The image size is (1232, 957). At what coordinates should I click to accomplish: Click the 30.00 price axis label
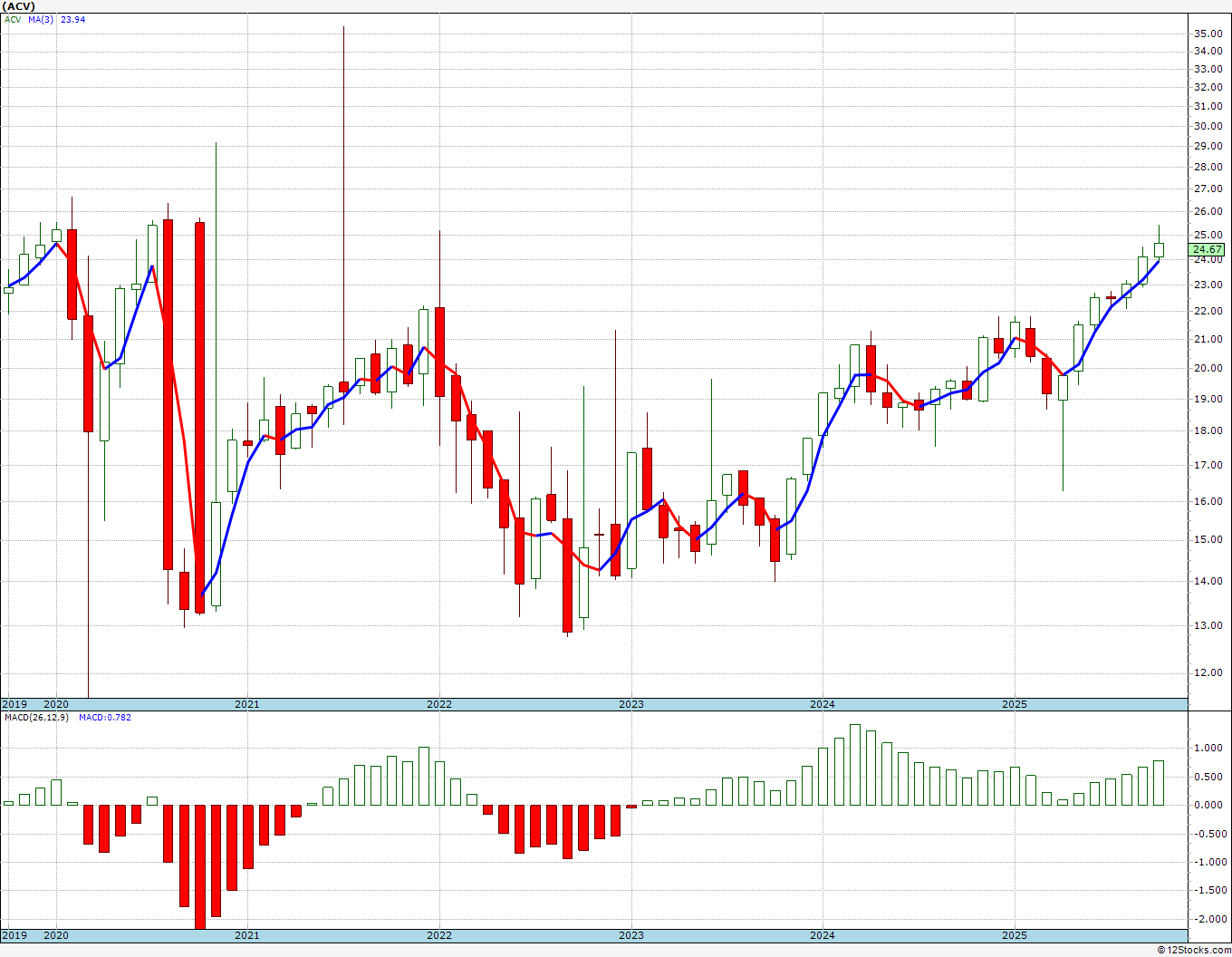1208,127
